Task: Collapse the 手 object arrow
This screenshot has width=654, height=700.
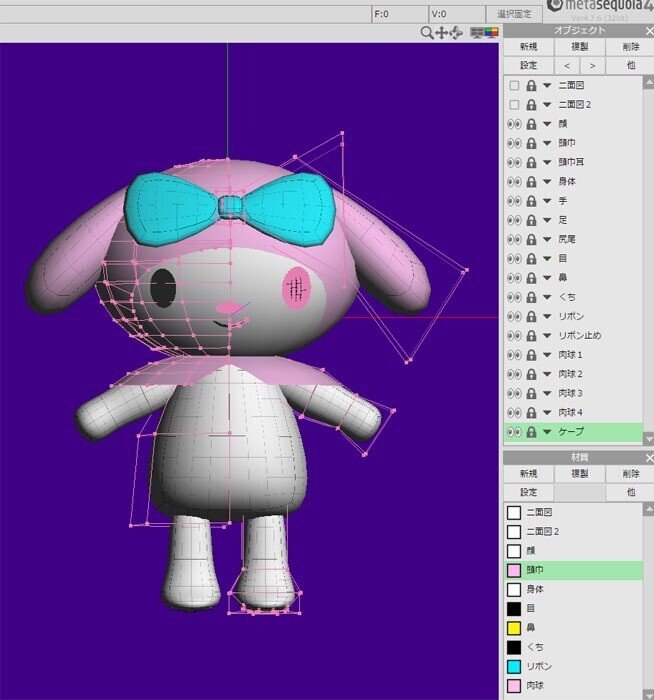Action: [547, 201]
